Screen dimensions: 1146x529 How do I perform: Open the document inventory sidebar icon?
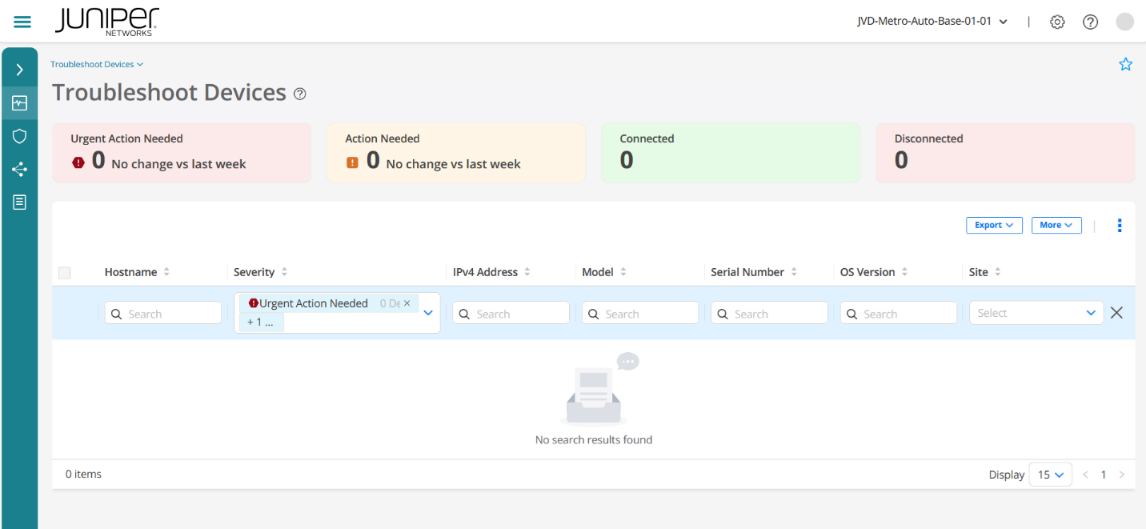19,202
